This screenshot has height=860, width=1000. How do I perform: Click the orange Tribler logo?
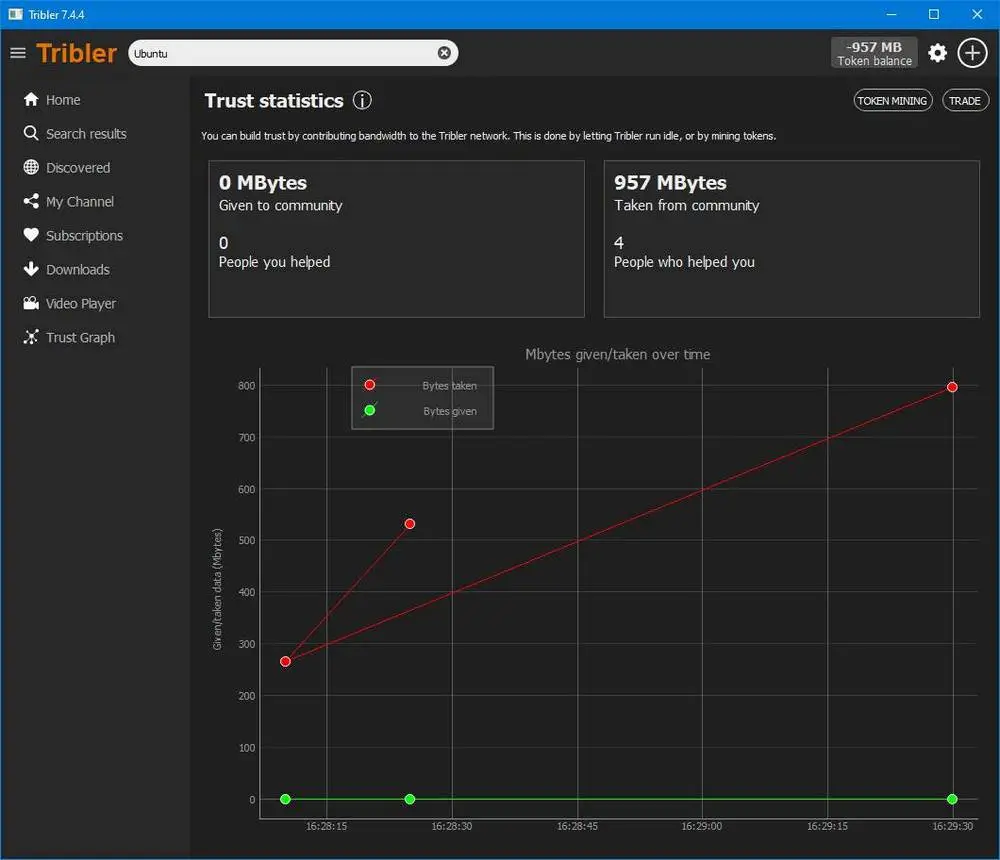click(77, 53)
